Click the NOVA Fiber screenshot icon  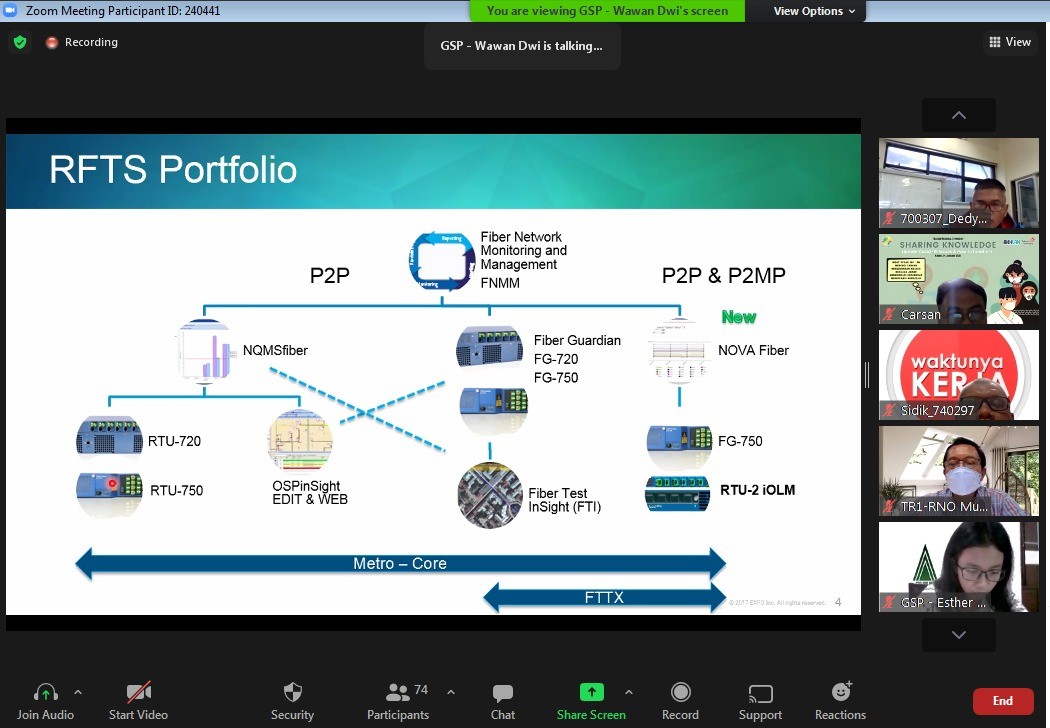click(x=679, y=352)
